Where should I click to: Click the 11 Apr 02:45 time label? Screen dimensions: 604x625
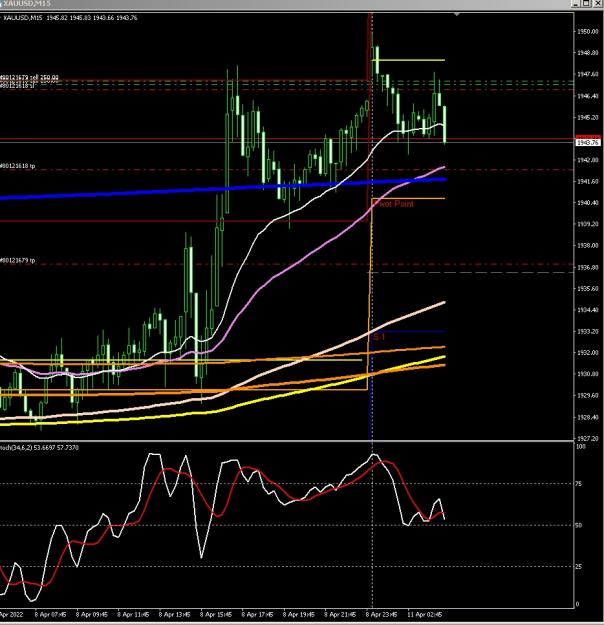tap(425, 615)
